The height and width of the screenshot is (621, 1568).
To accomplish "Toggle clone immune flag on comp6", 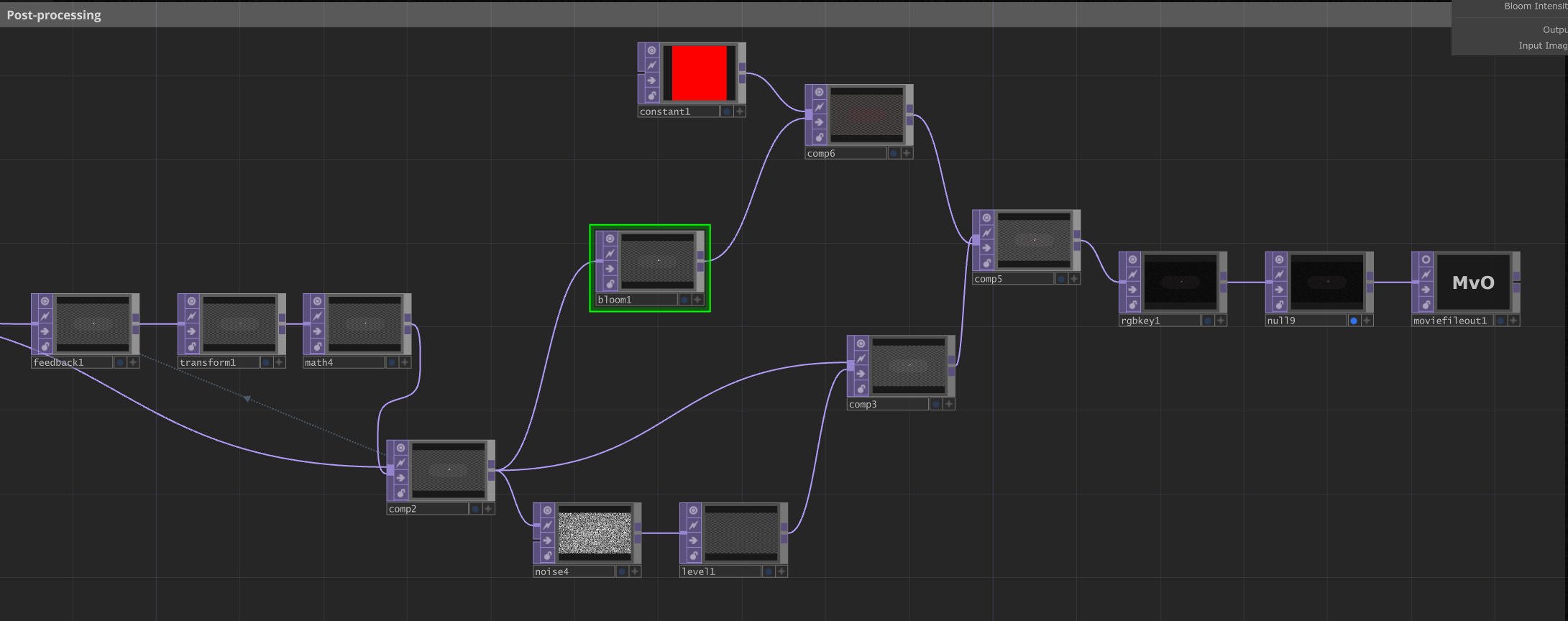I will (819, 107).
